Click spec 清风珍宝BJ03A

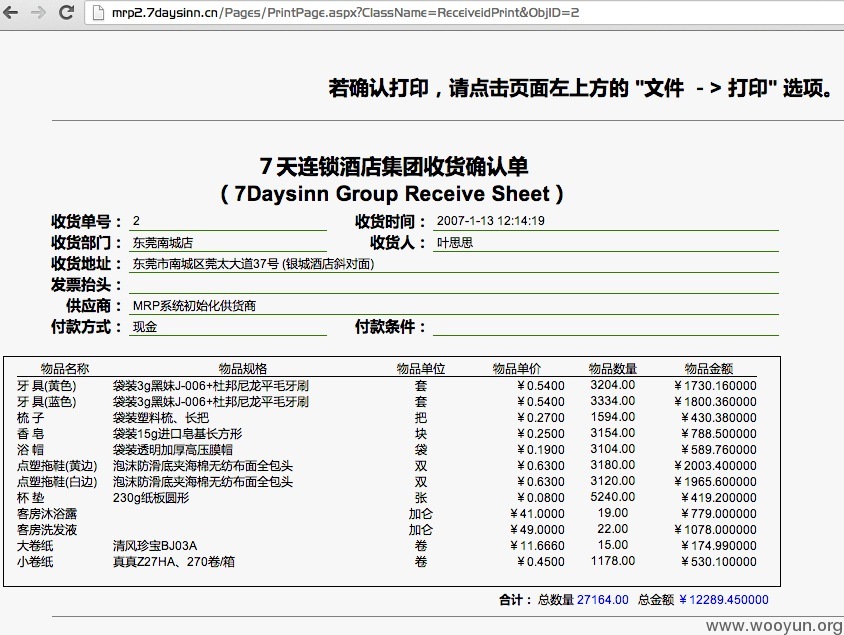click(155, 546)
